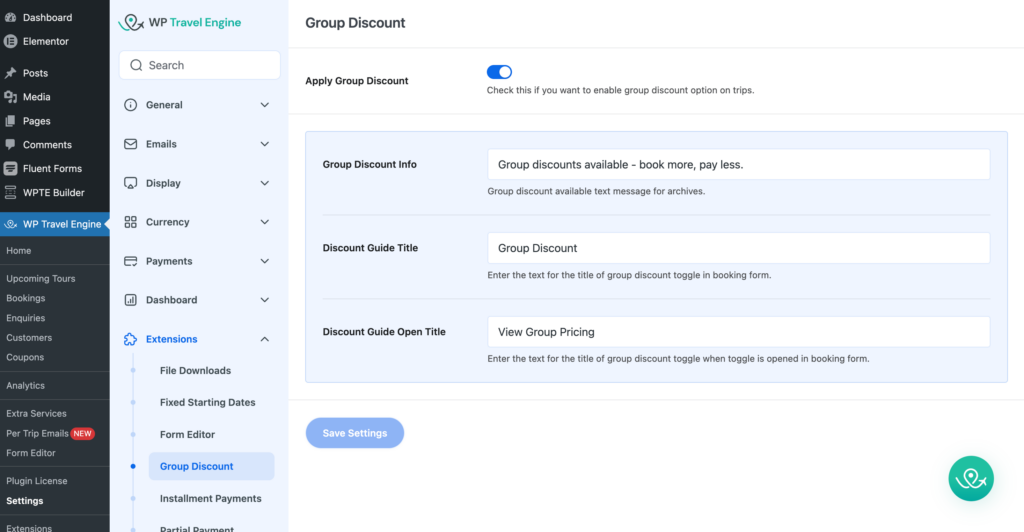The image size is (1024, 532).
Task: Click the Save Settings button
Action: [x=354, y=433]
